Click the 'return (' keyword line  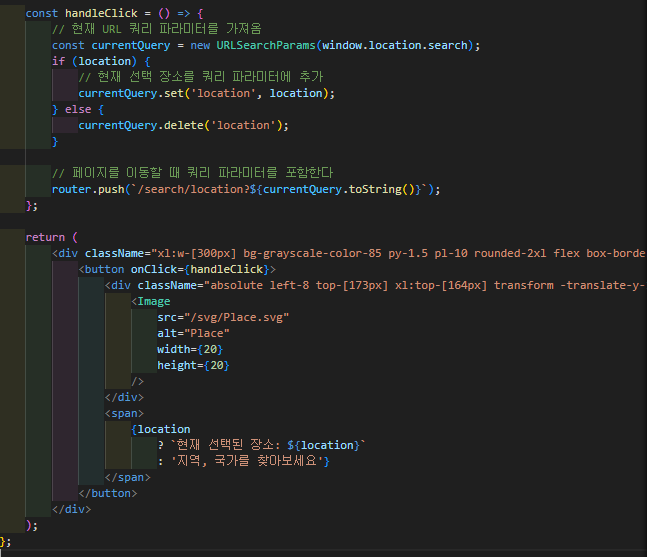click(52, 238)
